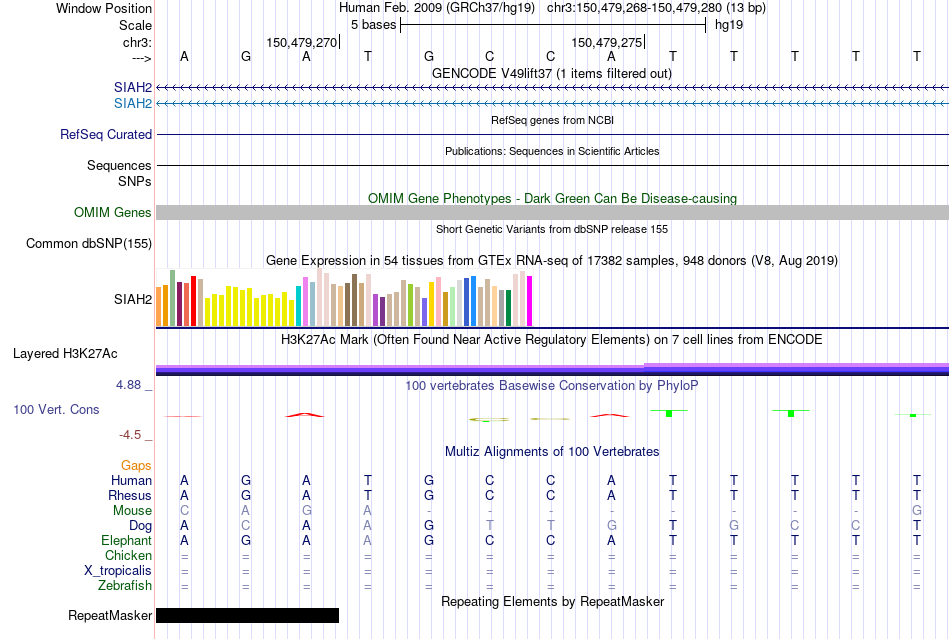
Task: Click the Rhesus alignment row label
Action: [130, 495]
